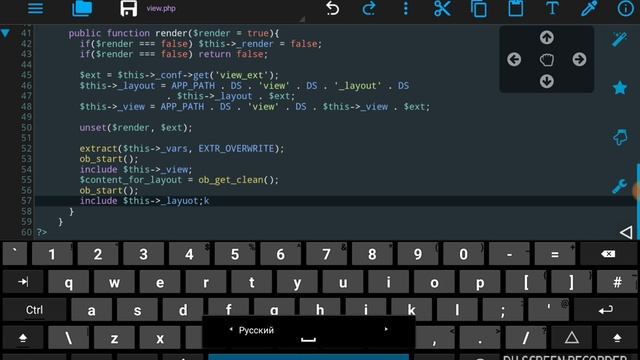The width and height of the screenshot is (640, 360).
Task: Undo the last edit
Action: click(x=332, y=8)
